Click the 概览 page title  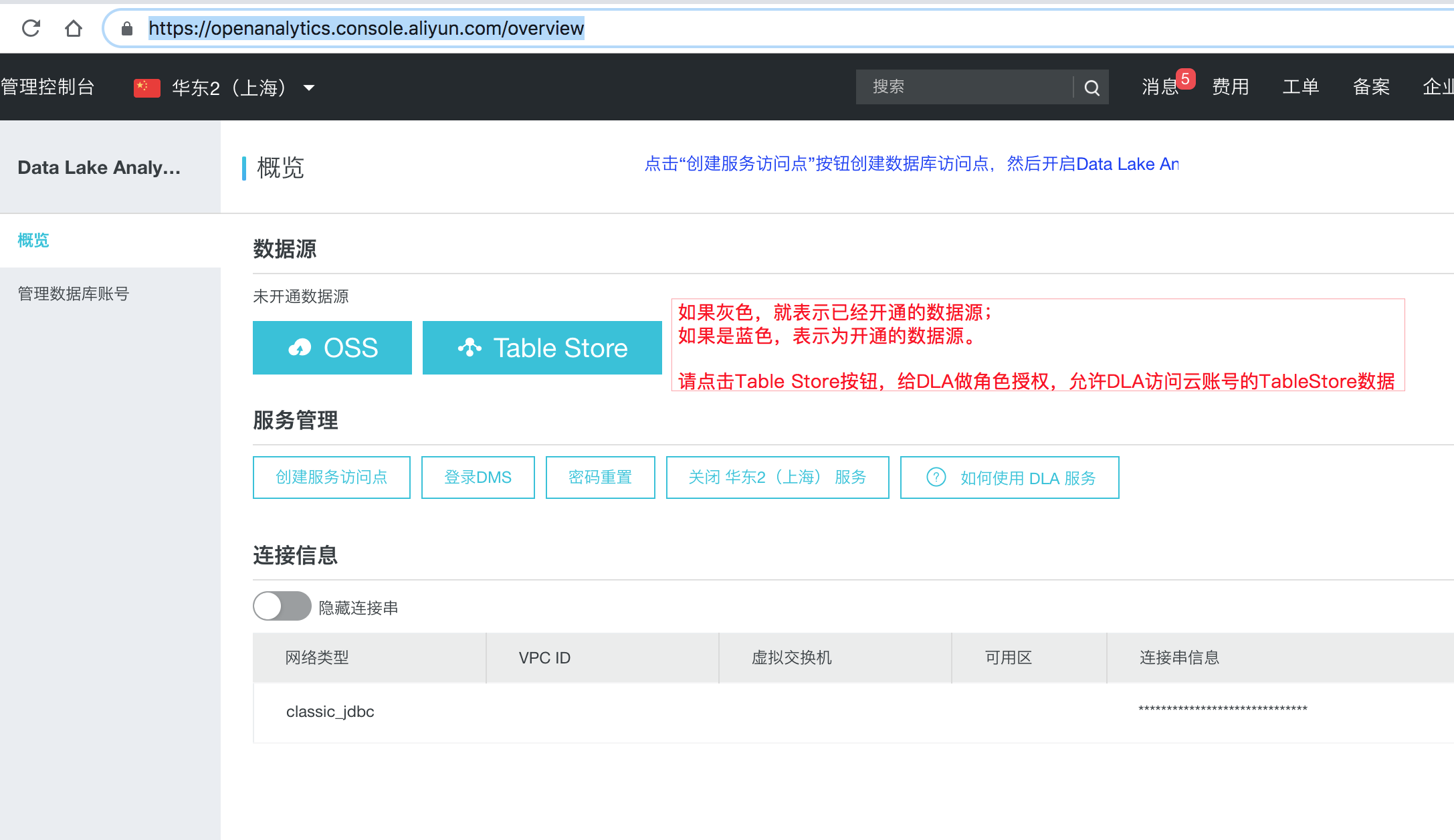coord(280,167)
